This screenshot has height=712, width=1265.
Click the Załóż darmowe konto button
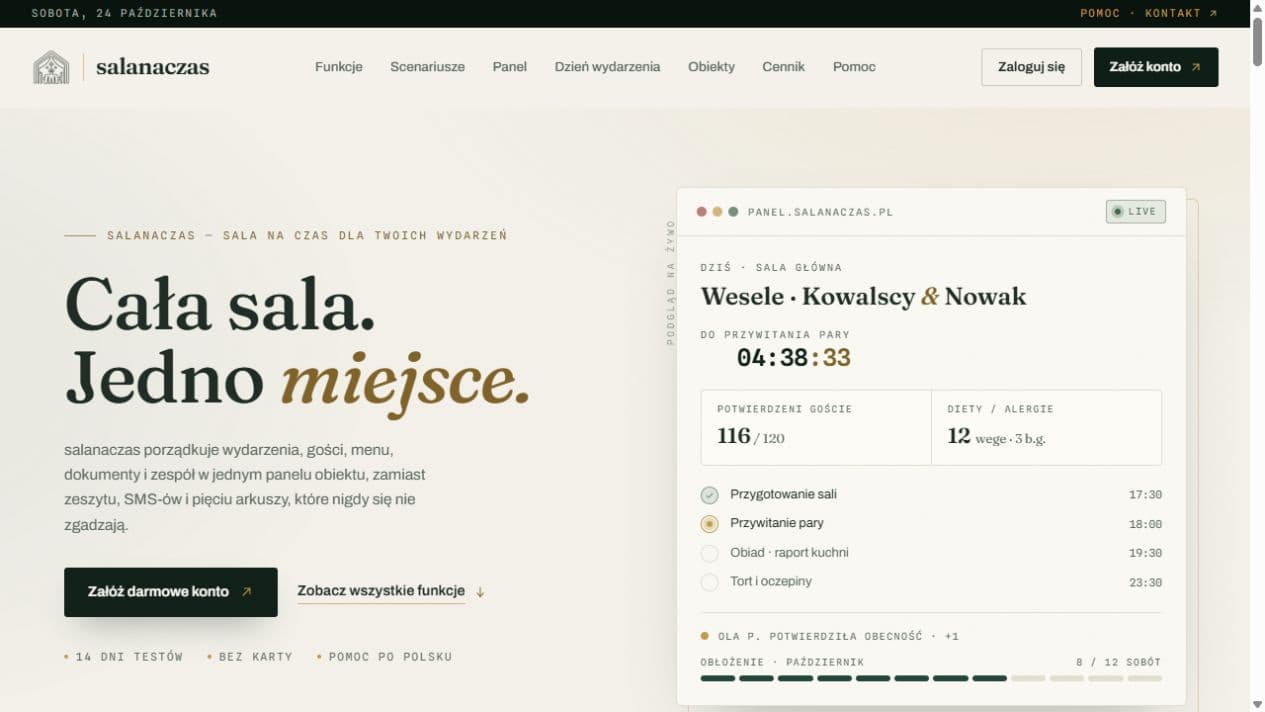pyautogui.click(x=171, y=592)
